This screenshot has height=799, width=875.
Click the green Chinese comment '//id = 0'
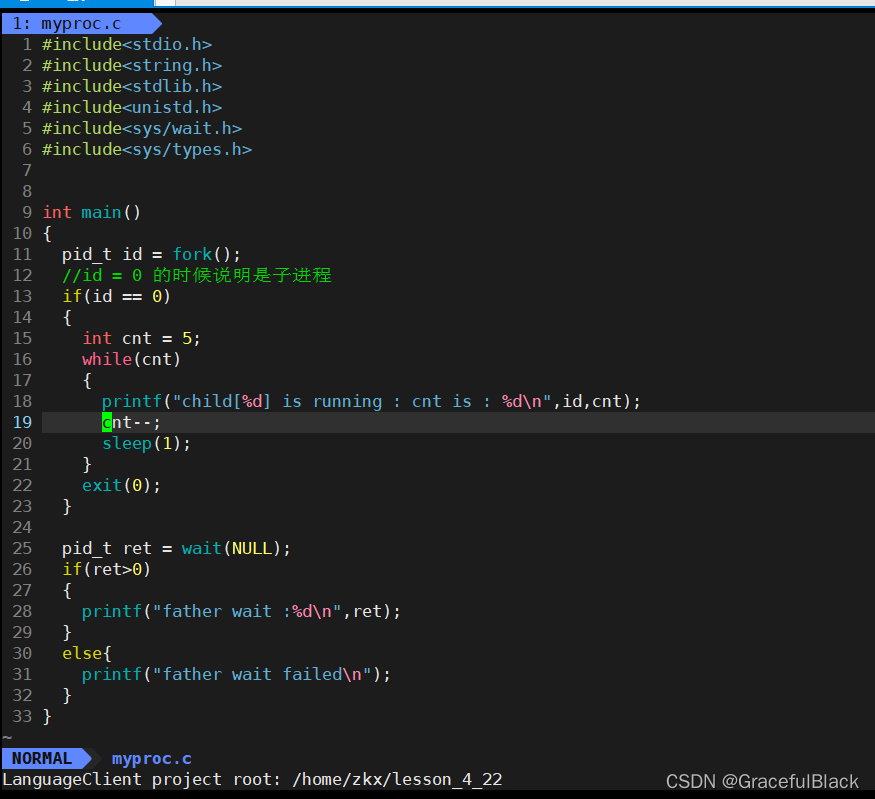click(x=196, y=276)
